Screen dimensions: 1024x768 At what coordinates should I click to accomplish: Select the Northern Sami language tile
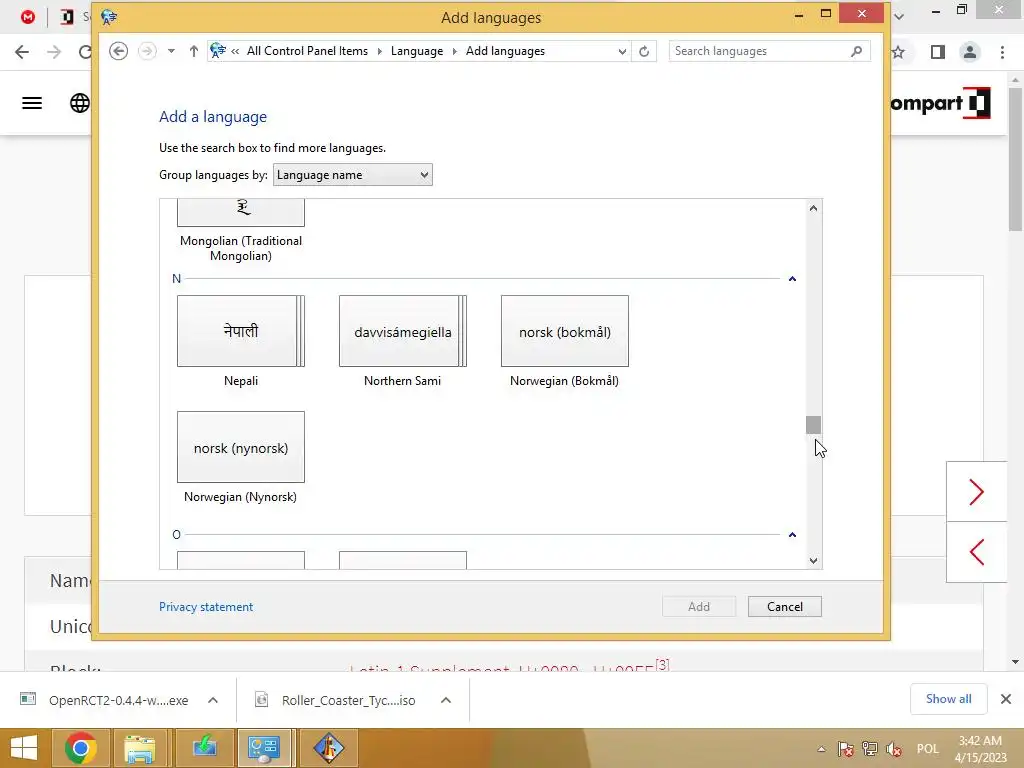402,331
